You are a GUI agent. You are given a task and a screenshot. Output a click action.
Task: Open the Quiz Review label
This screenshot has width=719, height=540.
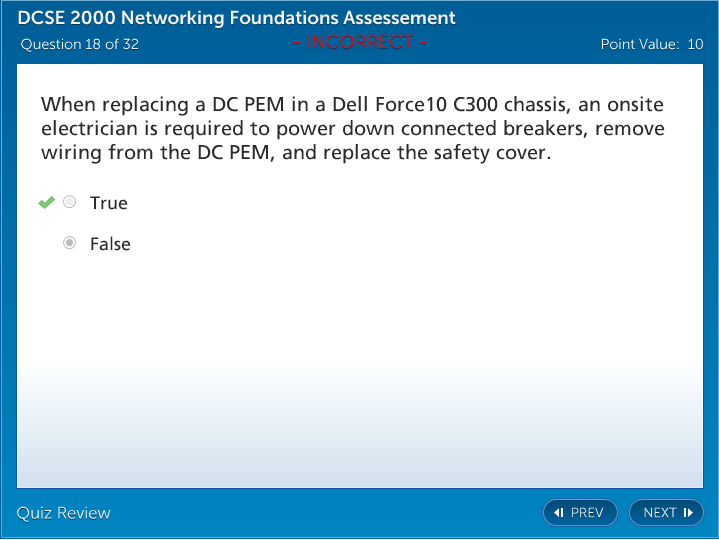point(64,513)
